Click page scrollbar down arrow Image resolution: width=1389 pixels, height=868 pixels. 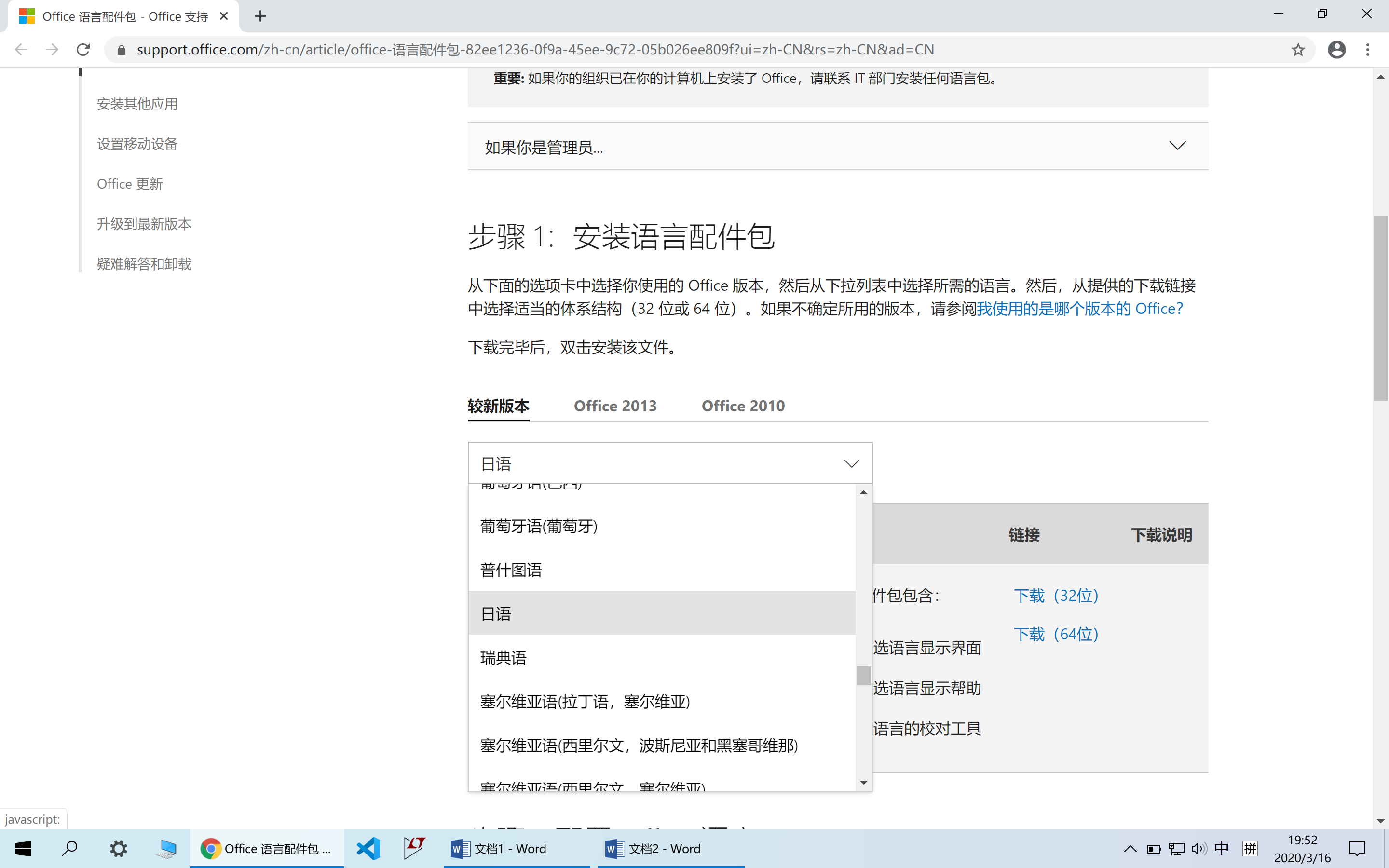coord(1380,821)
